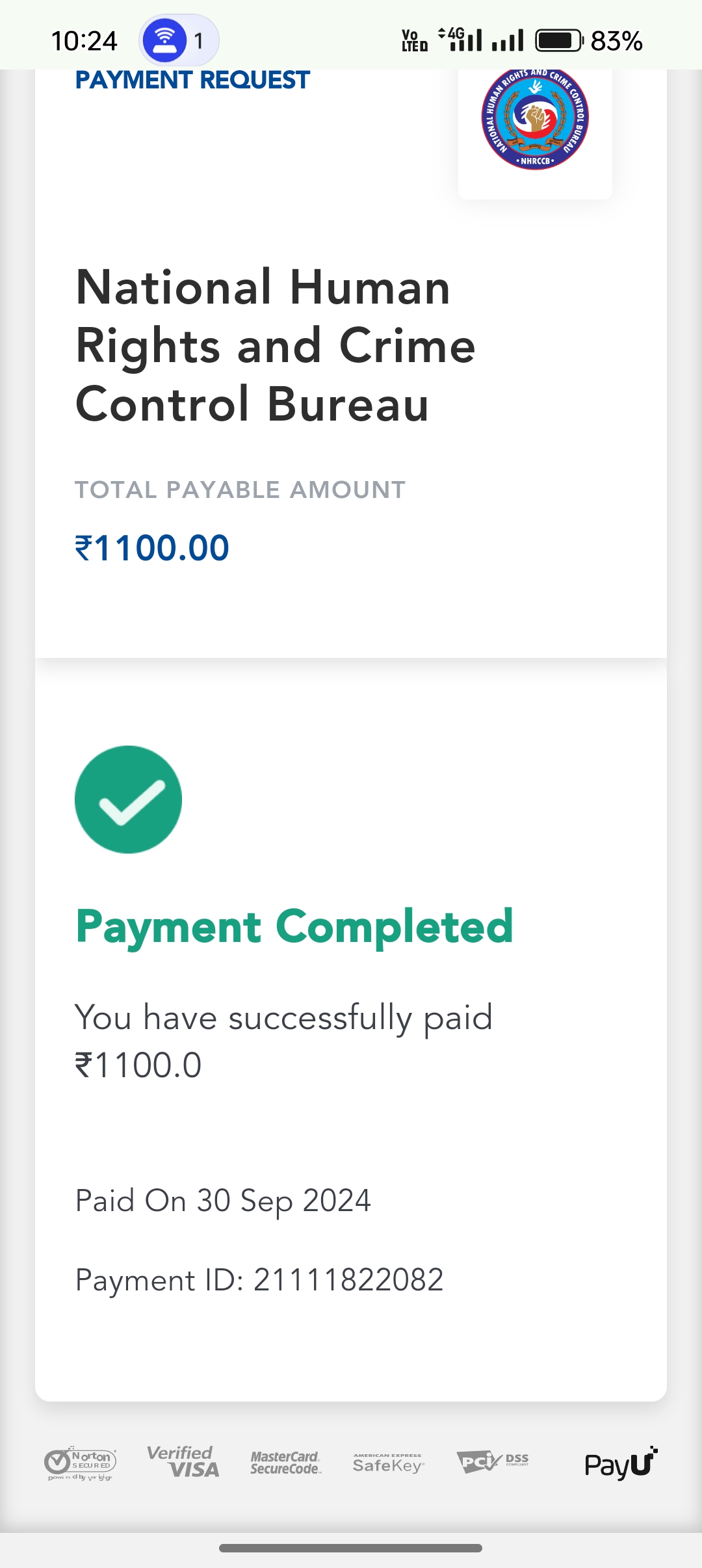The height and width of the screenshot is (1568, 702).
Task: Tap the National Human Rights bureau name
Action: tap(276, 345)
